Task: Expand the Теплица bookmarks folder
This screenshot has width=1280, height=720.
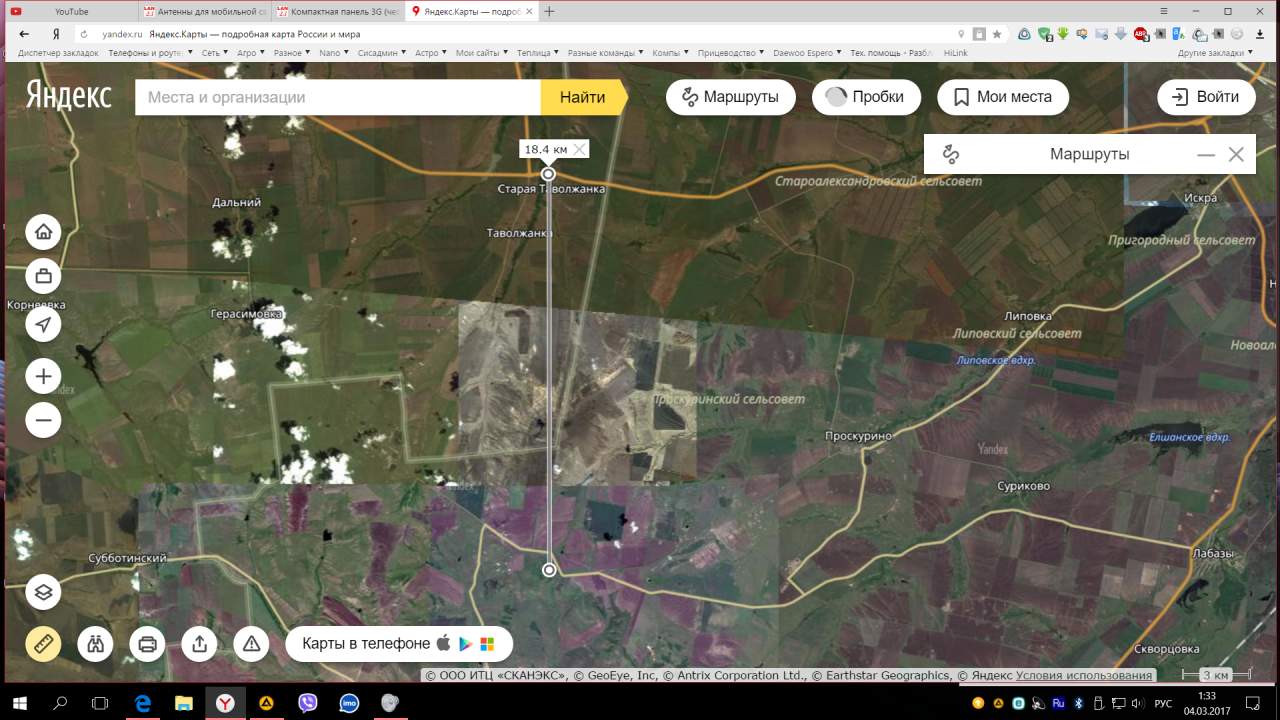Action: 538,53
